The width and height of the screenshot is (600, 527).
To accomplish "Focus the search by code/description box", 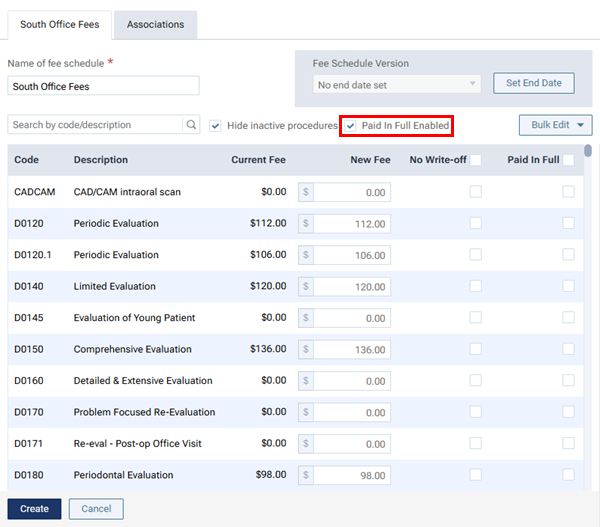I will click(95, 125).
